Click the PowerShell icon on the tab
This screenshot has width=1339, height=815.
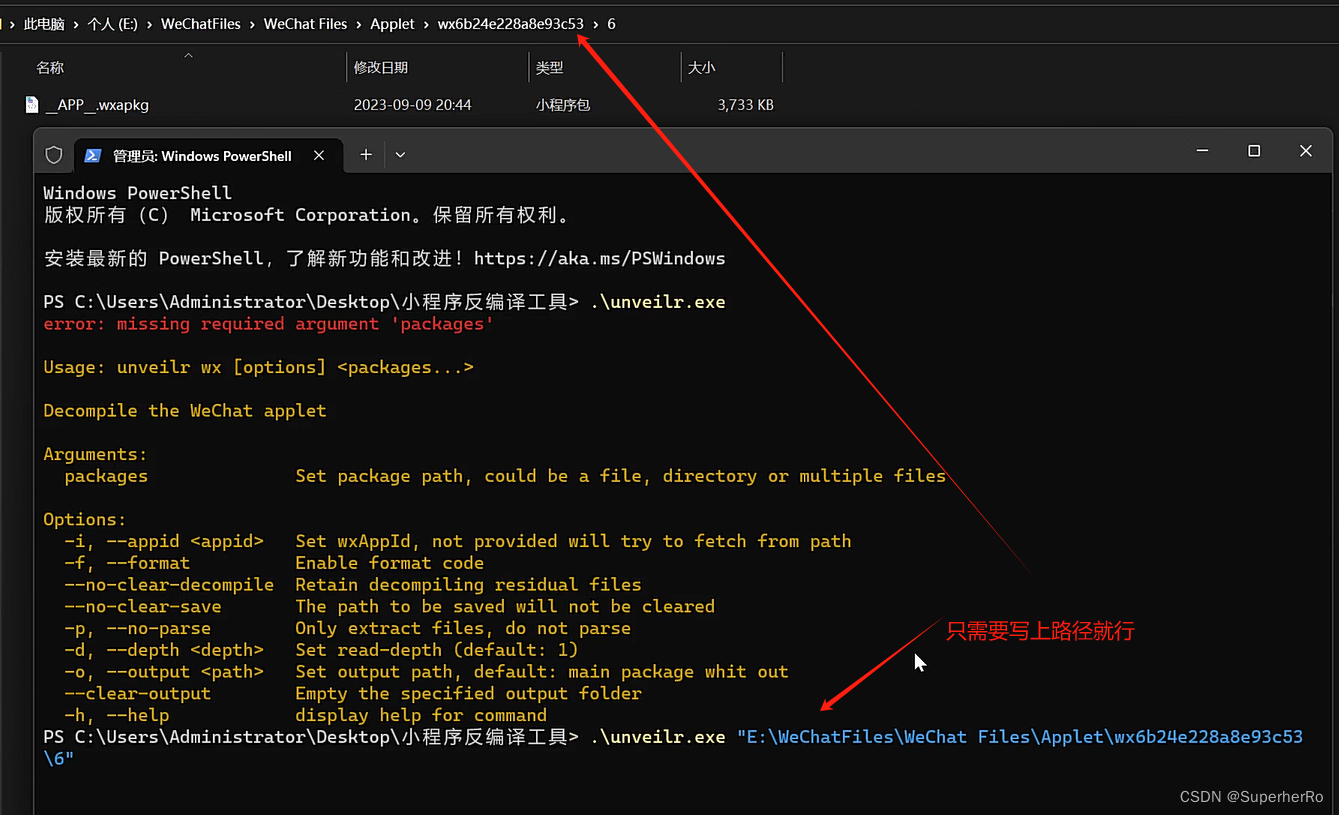(92, 155)
